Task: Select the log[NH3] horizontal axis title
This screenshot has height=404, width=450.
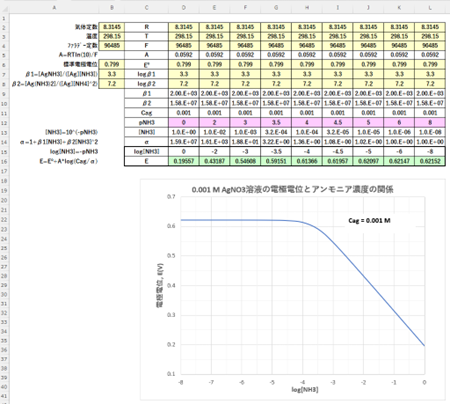Action: [305, 390]
